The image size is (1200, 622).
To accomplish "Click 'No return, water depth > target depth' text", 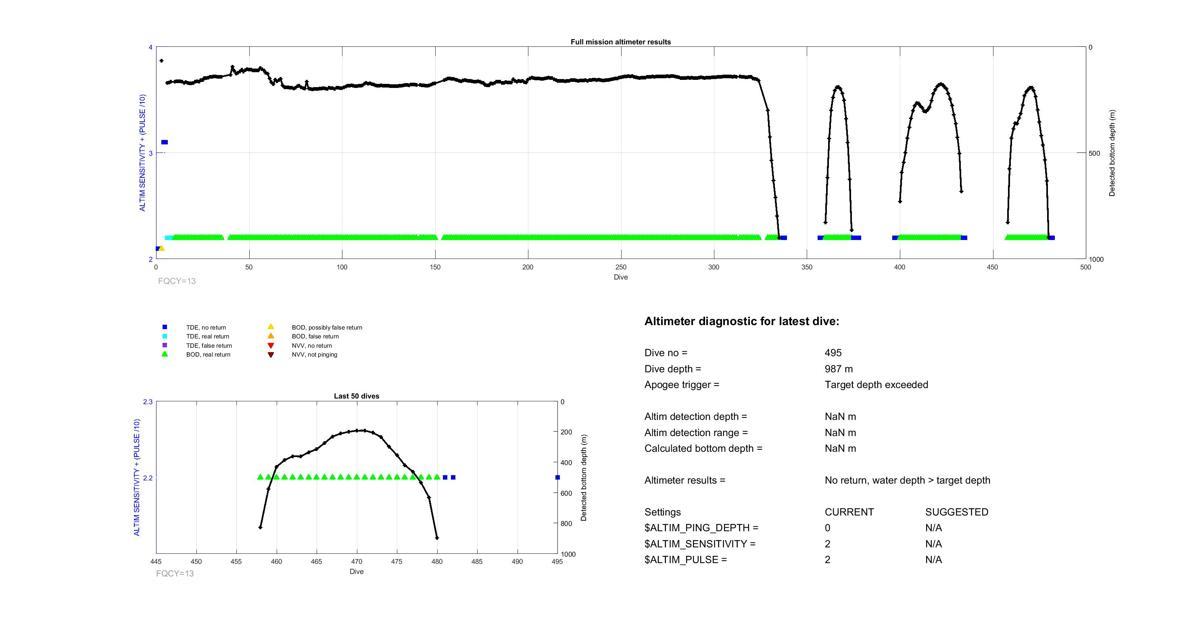I will click(908, 481).
